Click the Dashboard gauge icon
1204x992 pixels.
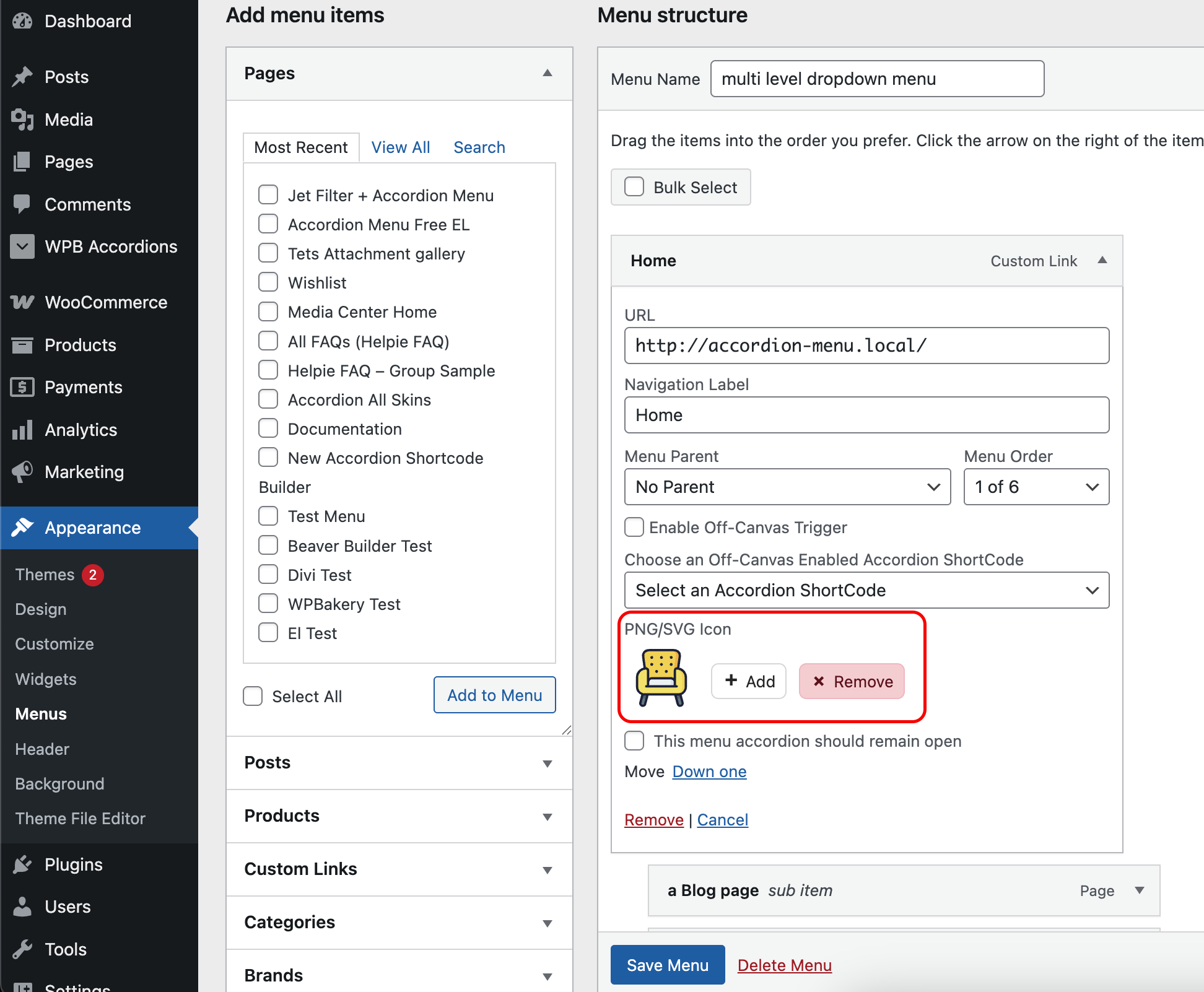pyautogui.click(x=22, y=21)
